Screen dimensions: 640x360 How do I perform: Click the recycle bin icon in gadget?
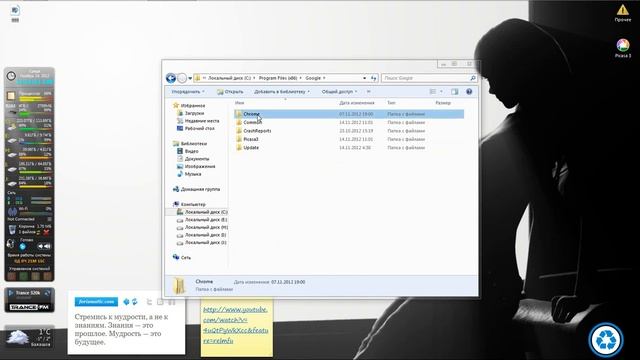click(x=12, y=229)
